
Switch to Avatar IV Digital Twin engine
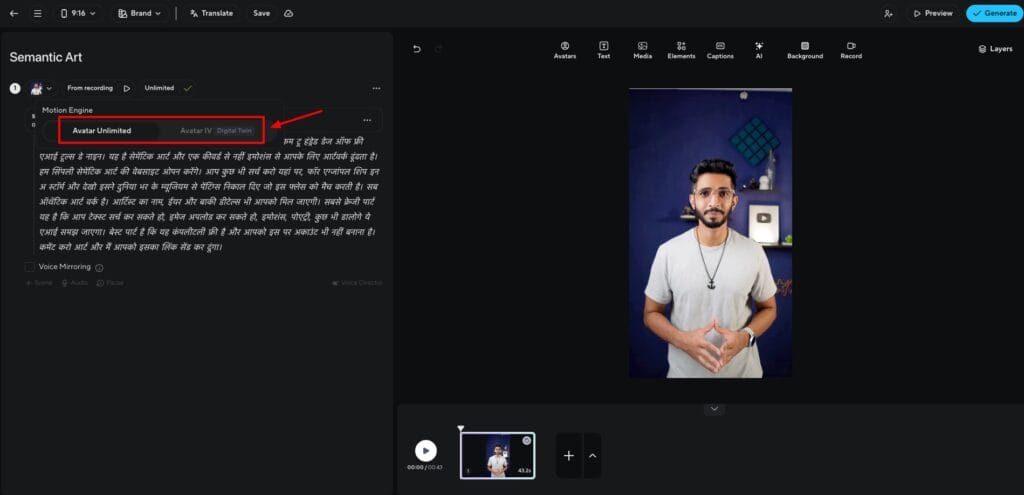215,130
